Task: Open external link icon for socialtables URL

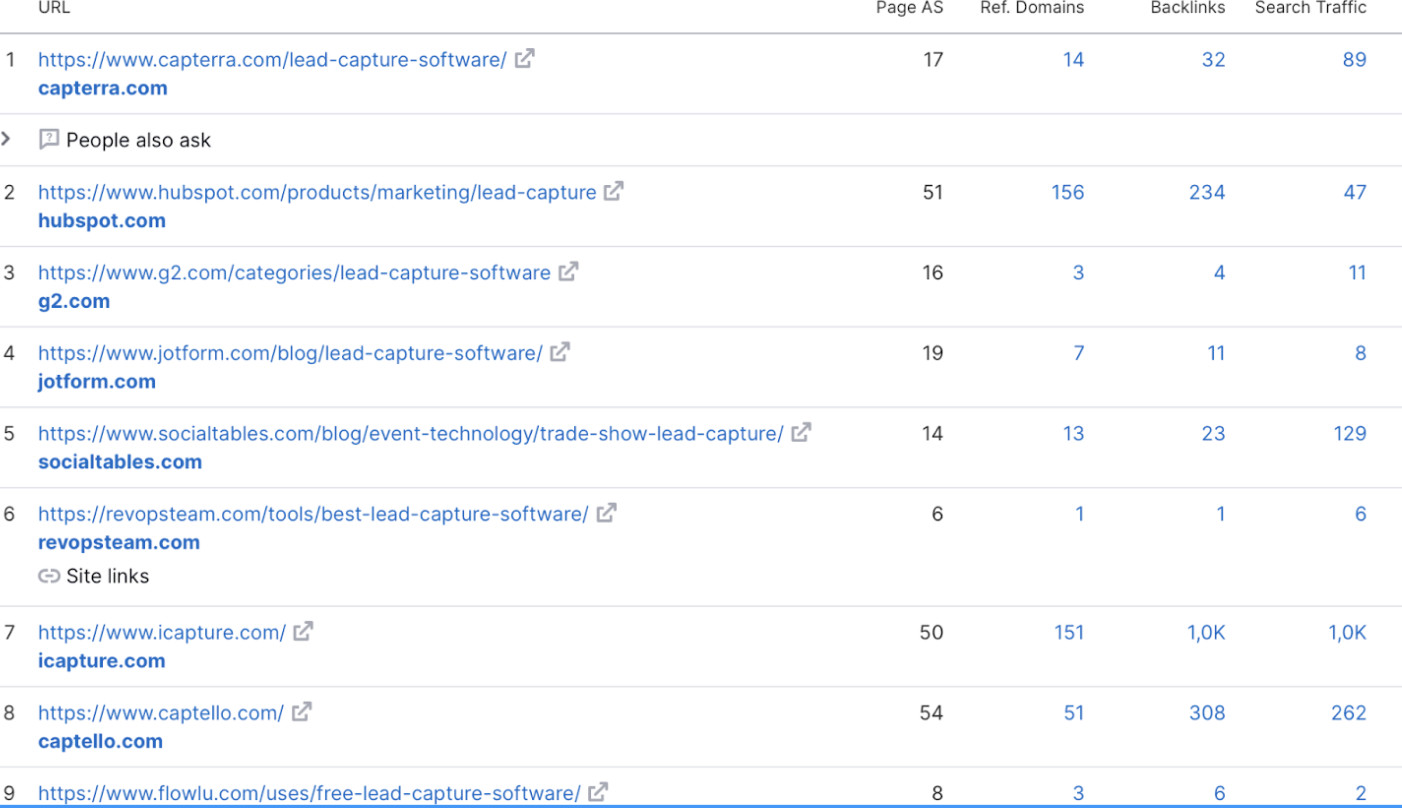Action: click(x=801, y=433)
